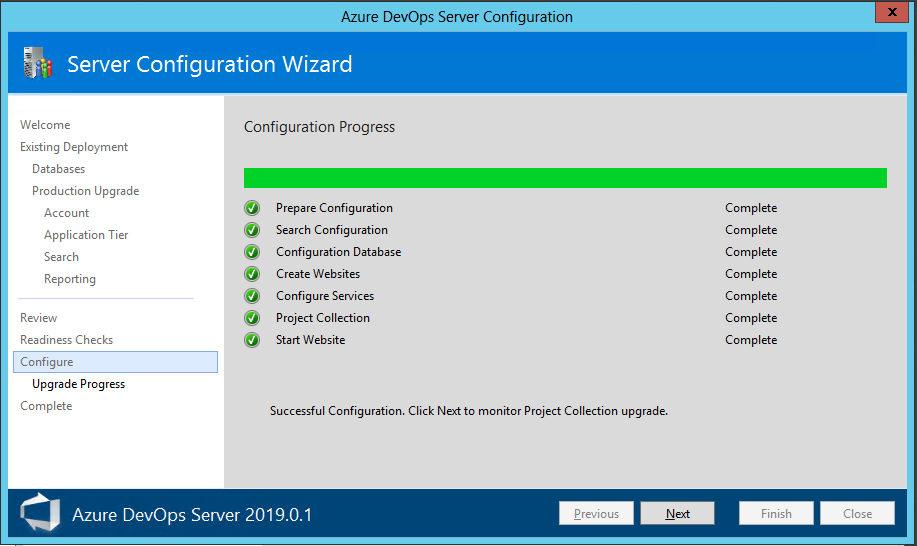Select the check icon for Configuration Database

pyautogui.click(x=252, y=252)
